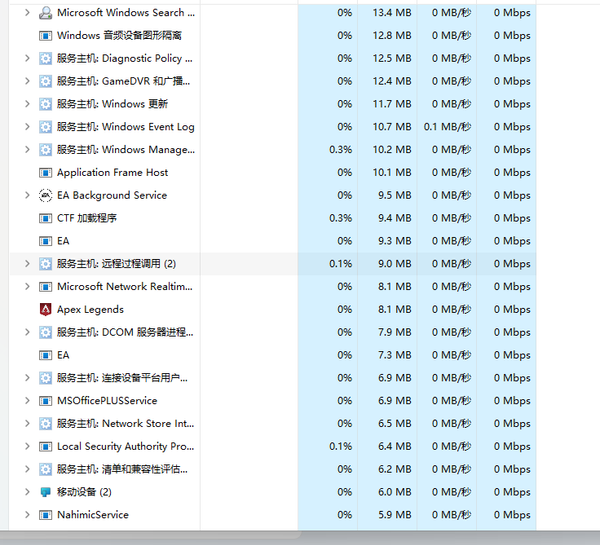Expand the 移动设备 (2) row
This screenshot has width=600, height=545.
[x=27, y=492]
